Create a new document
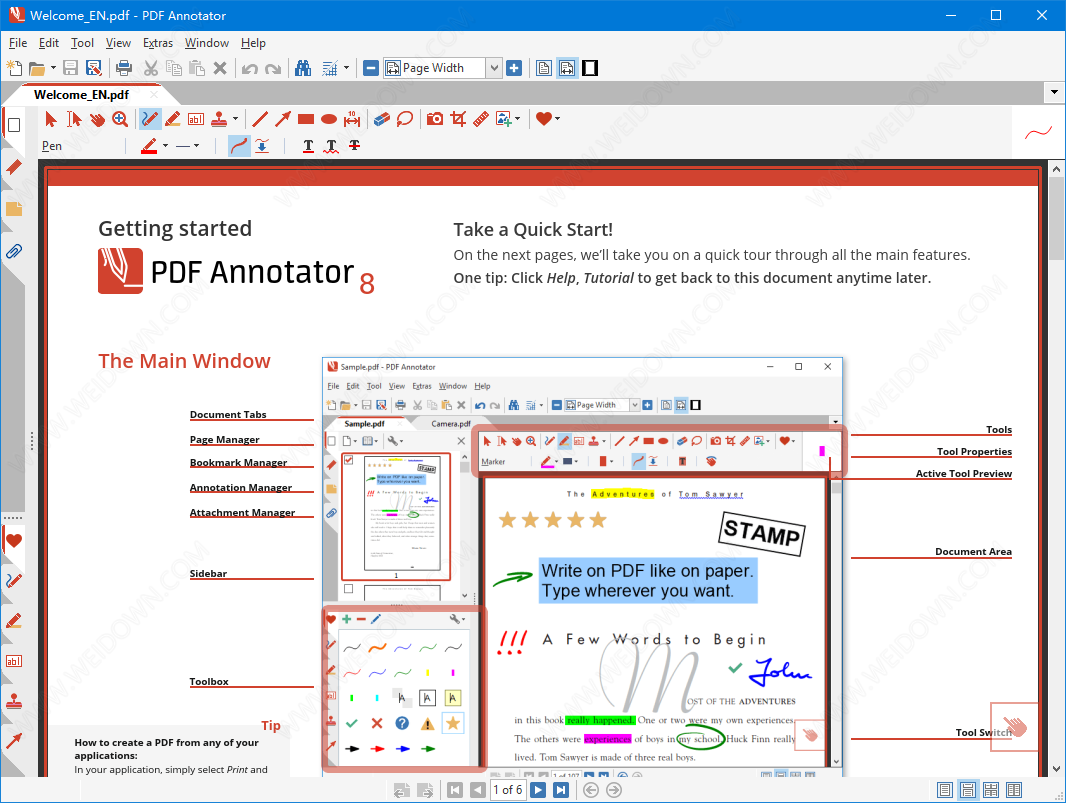The image size is (1066, 803). pyautogui.click(x=14, y=68)
